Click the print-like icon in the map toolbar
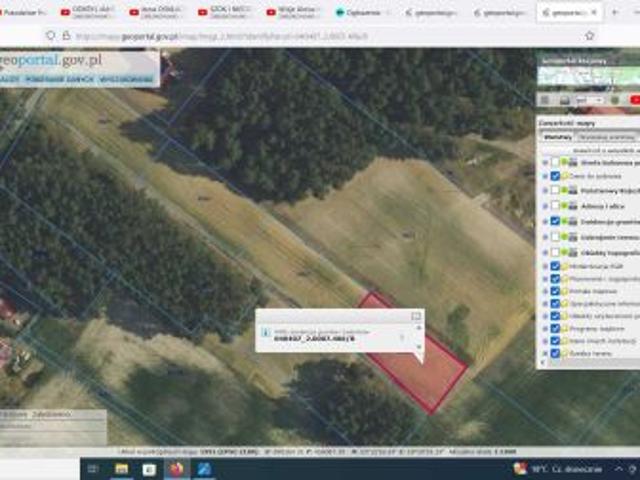The width and height of the screenshot is (640, 480). [564, 100]
